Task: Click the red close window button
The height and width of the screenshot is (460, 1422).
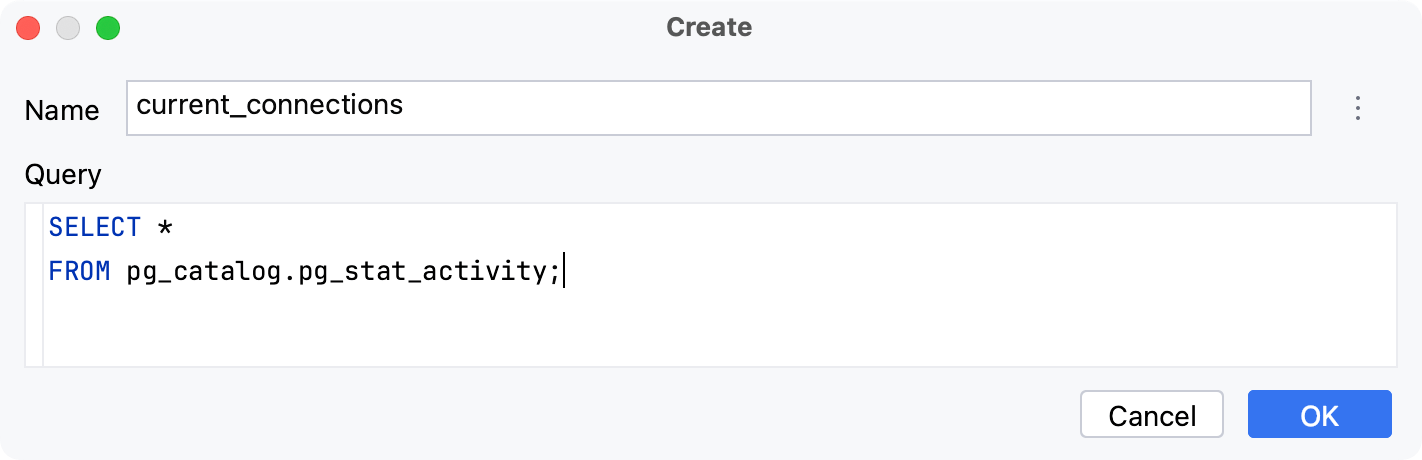Action: (28, 28)
